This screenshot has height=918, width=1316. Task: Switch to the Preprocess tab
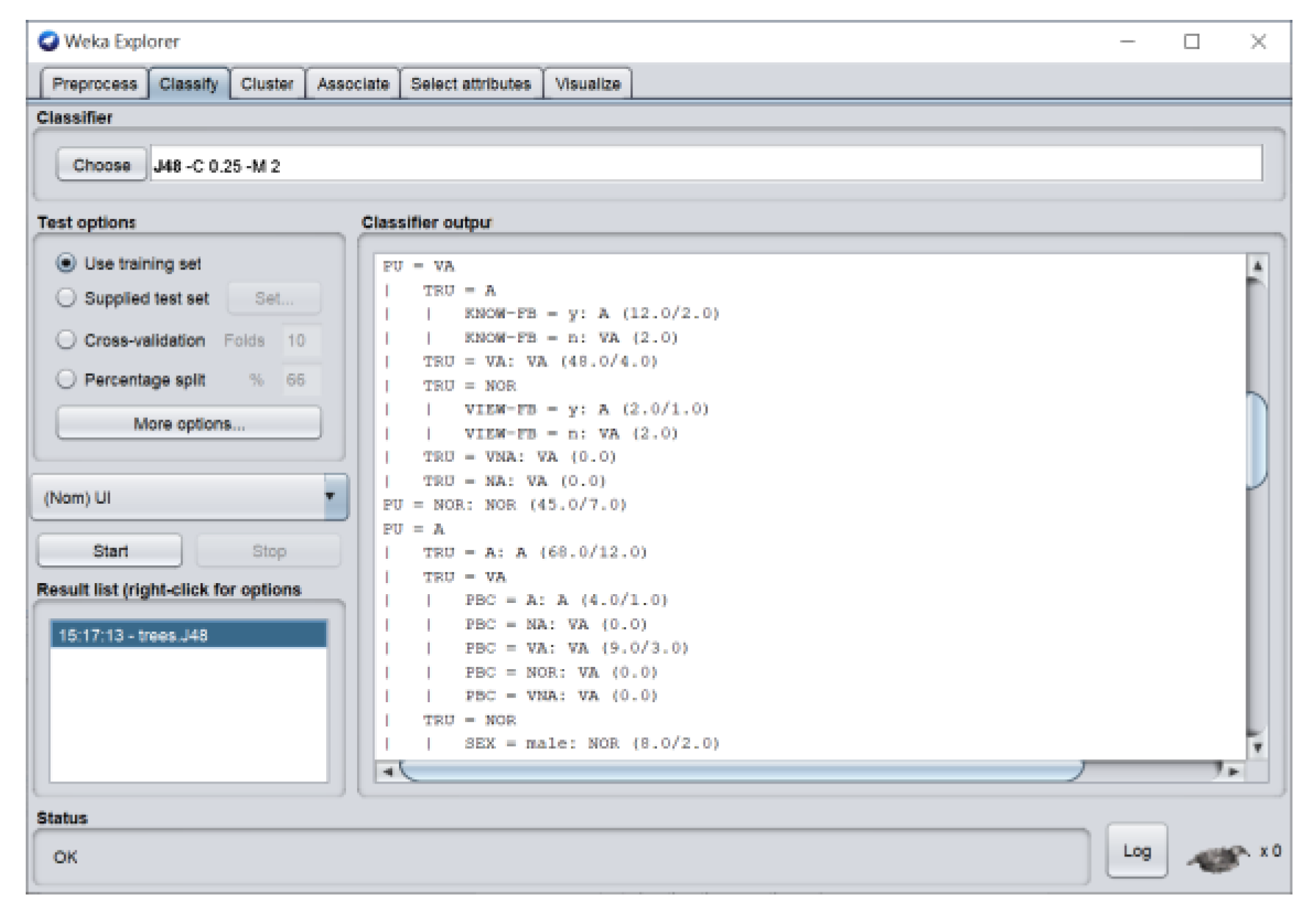pos(94,84)
